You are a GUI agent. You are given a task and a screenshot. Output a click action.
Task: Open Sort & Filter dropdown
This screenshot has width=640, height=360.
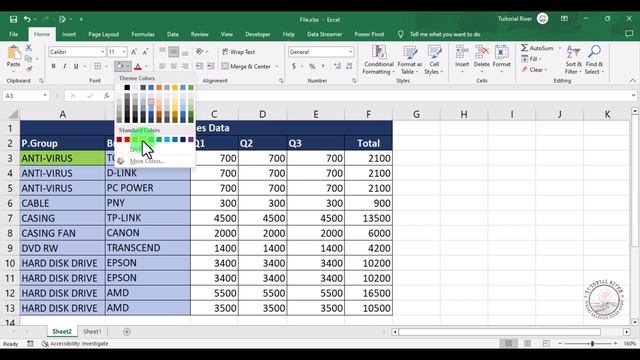click(573, 60)
